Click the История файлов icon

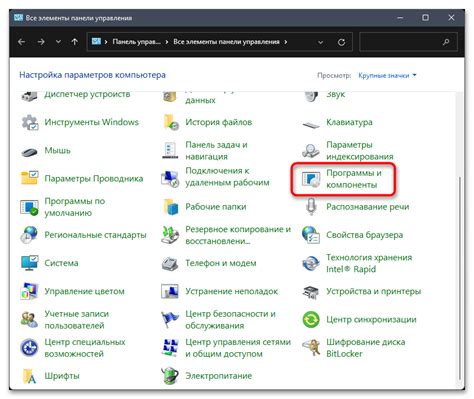click(x=171, y=122)
